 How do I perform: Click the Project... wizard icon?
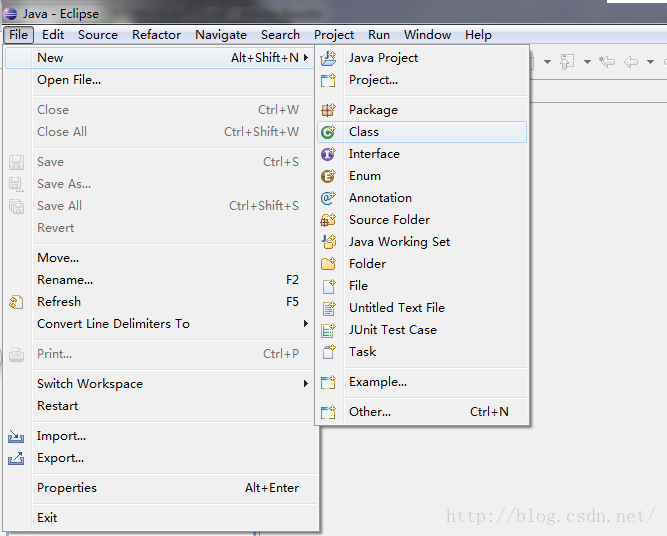coord(328,80)
